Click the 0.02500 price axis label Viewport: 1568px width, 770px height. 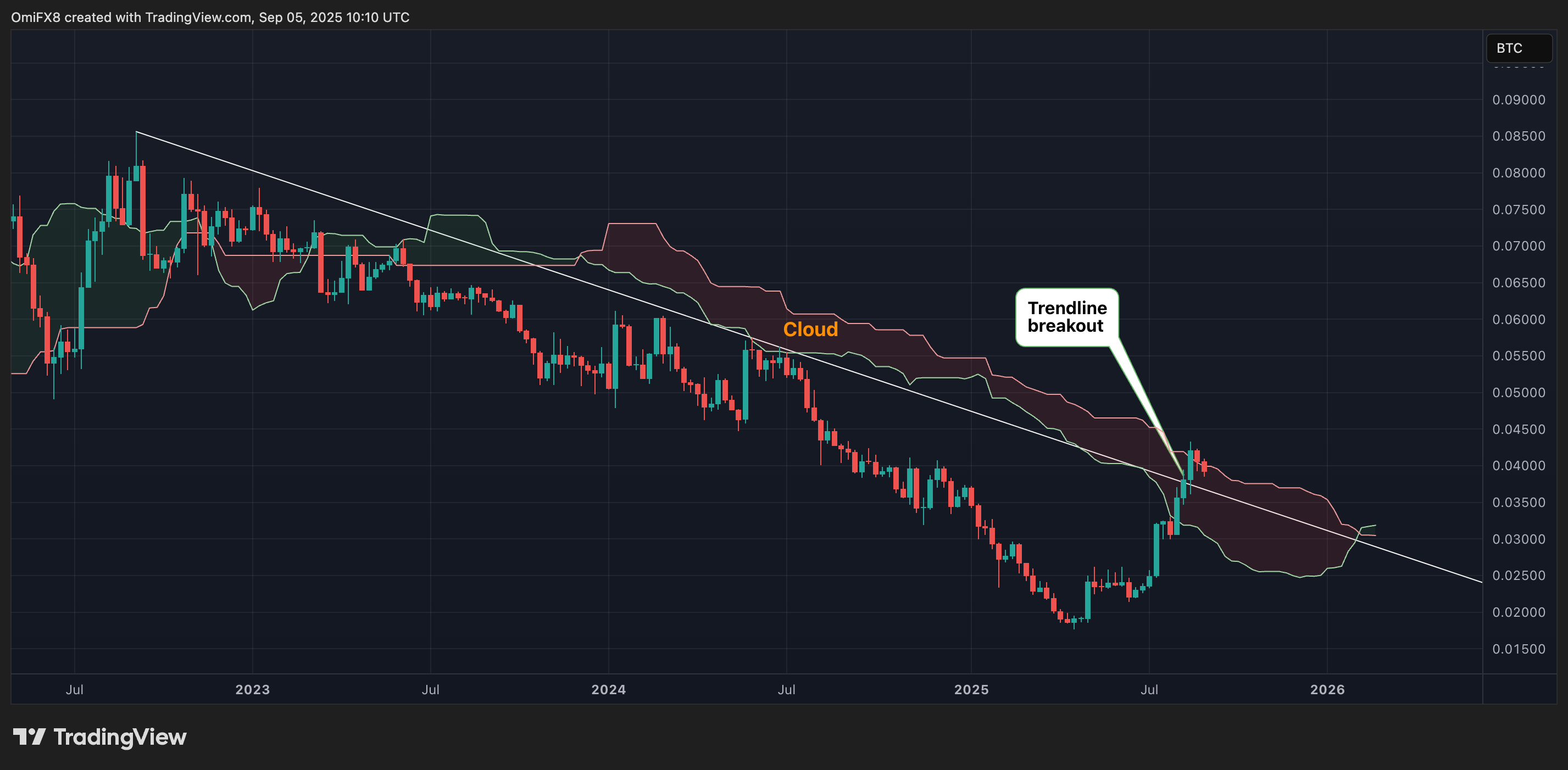1519,576
